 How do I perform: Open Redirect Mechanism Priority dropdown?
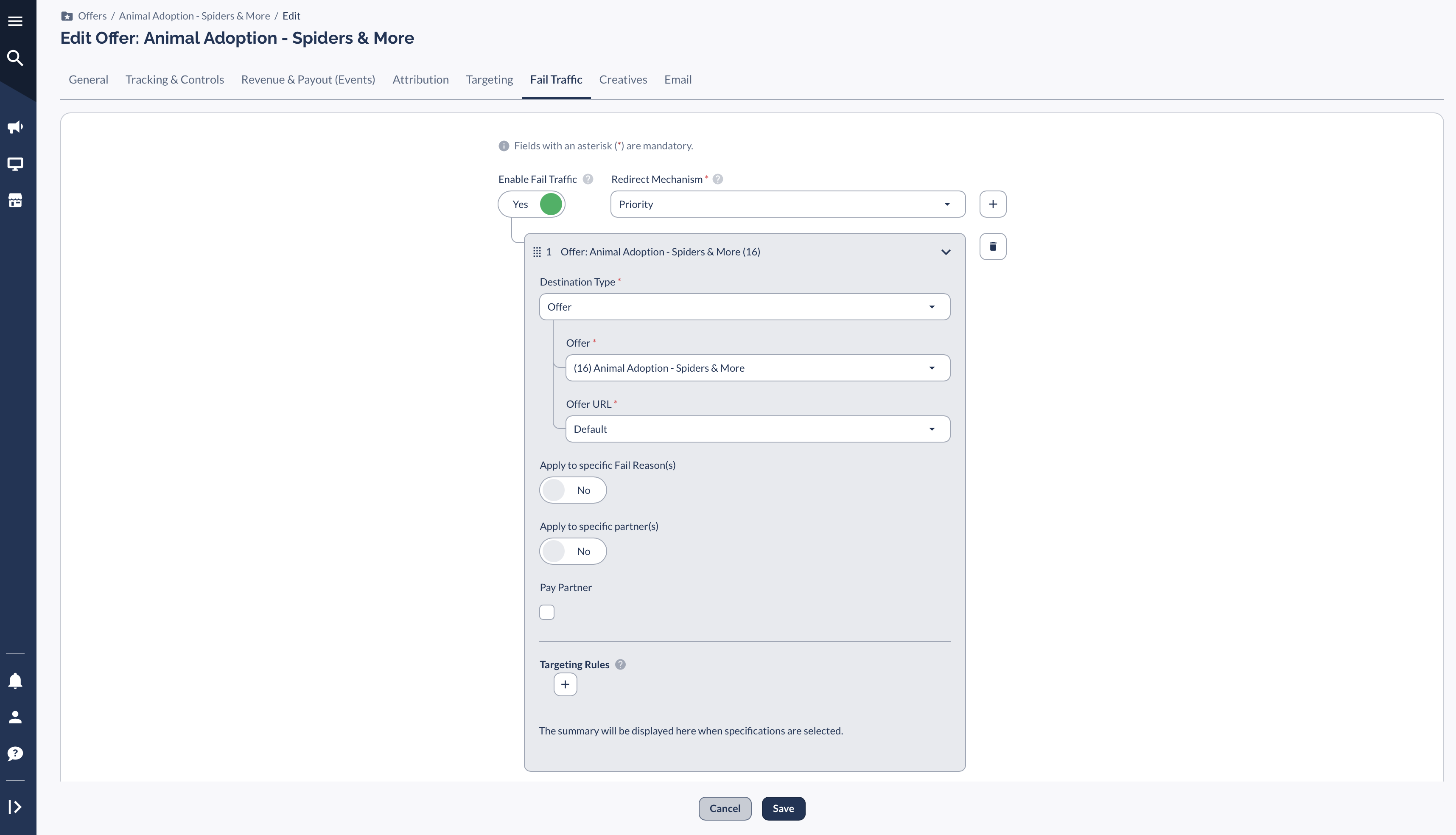click(787, 204)
